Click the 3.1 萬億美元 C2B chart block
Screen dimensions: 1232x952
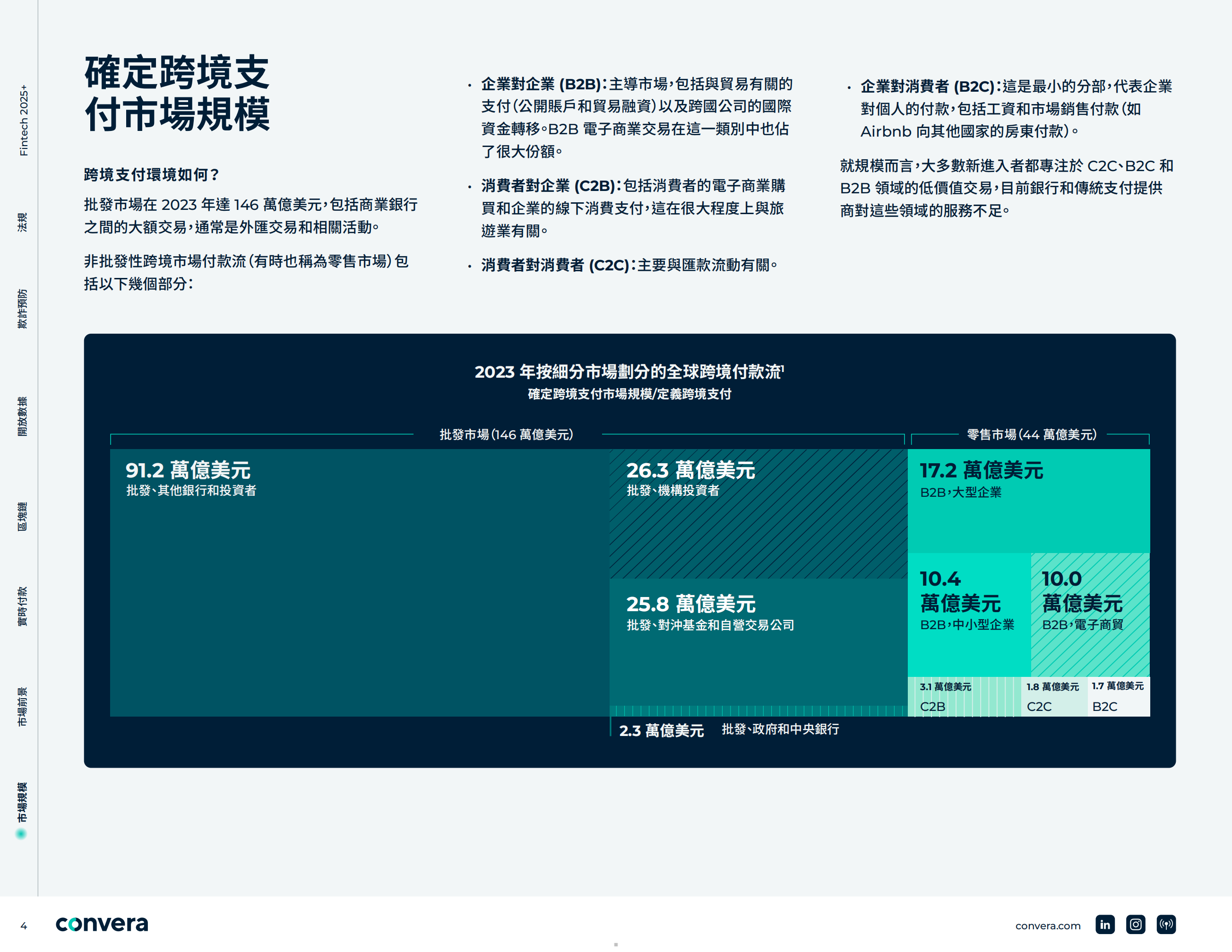[964, 696]
